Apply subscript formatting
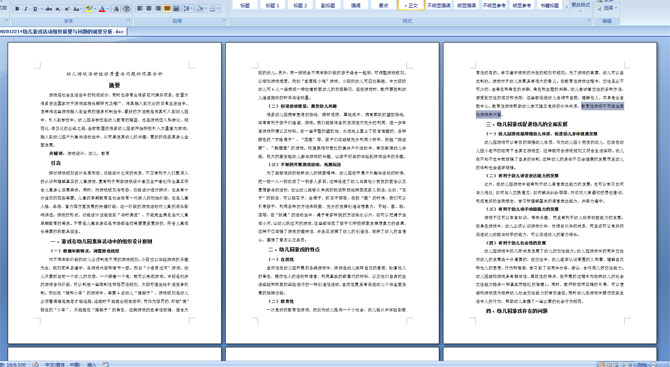This screenshot has height=367, width=670. point(58,9)
